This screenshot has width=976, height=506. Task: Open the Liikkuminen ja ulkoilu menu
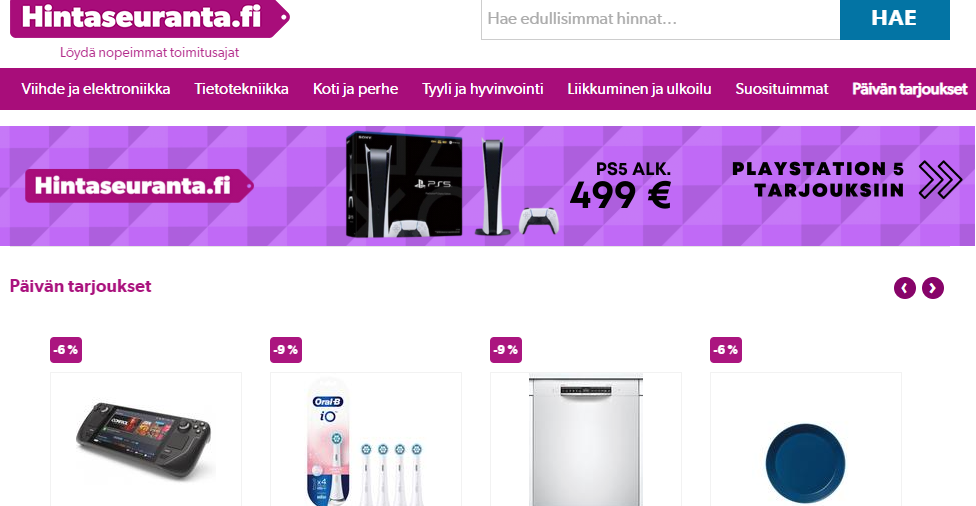tap(639, 89)
